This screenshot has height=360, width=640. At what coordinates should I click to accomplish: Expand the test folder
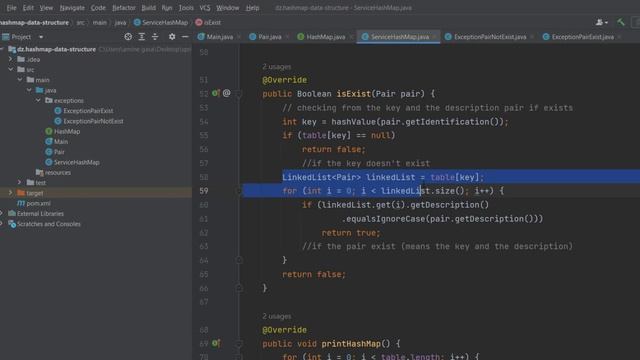click(x=20, y=182)
